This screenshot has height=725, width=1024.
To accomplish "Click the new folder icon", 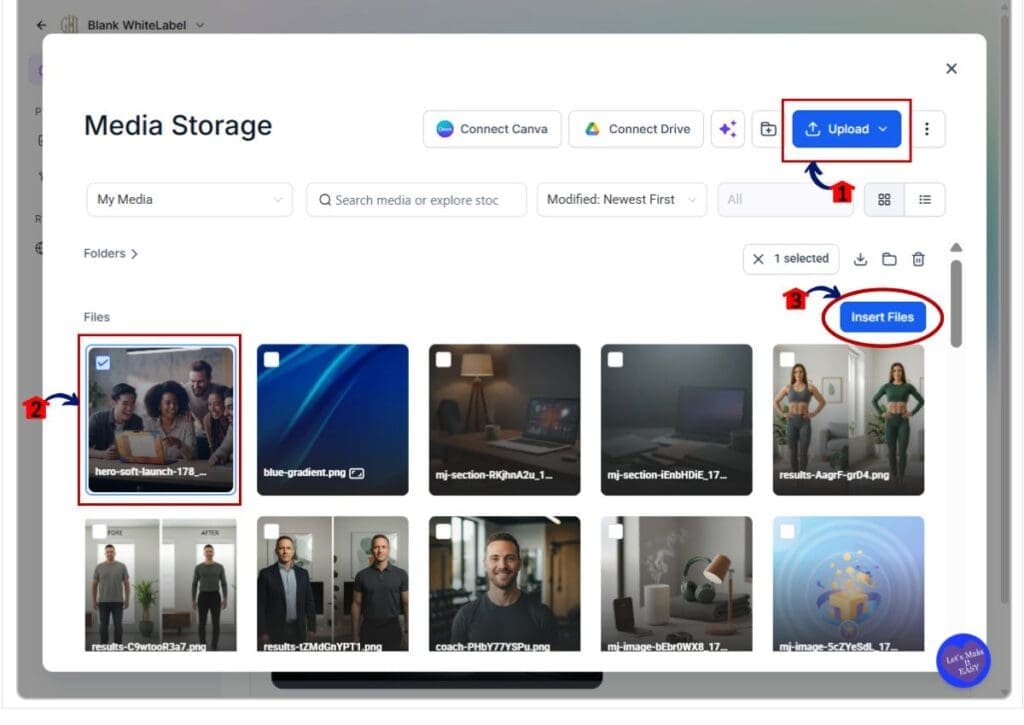I will [768, 129].
